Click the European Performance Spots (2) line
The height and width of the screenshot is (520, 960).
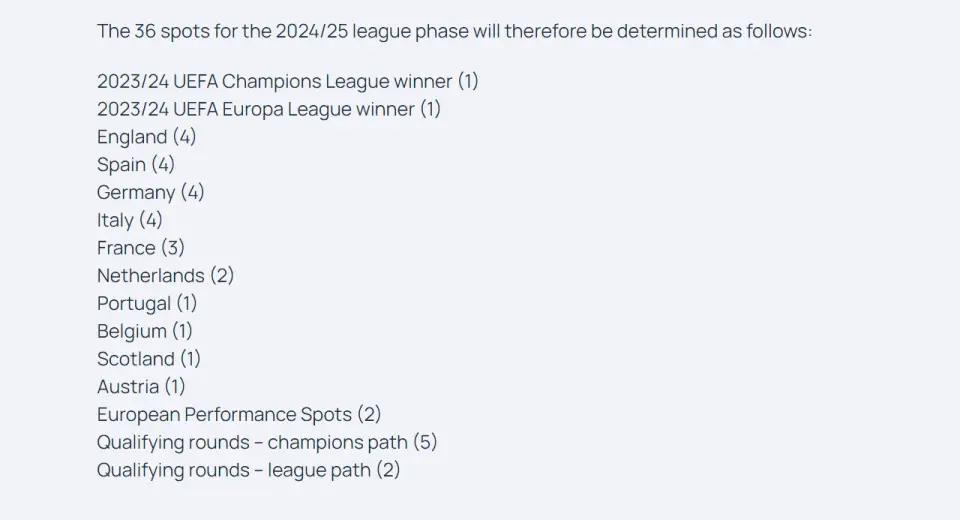click(239, 414)
